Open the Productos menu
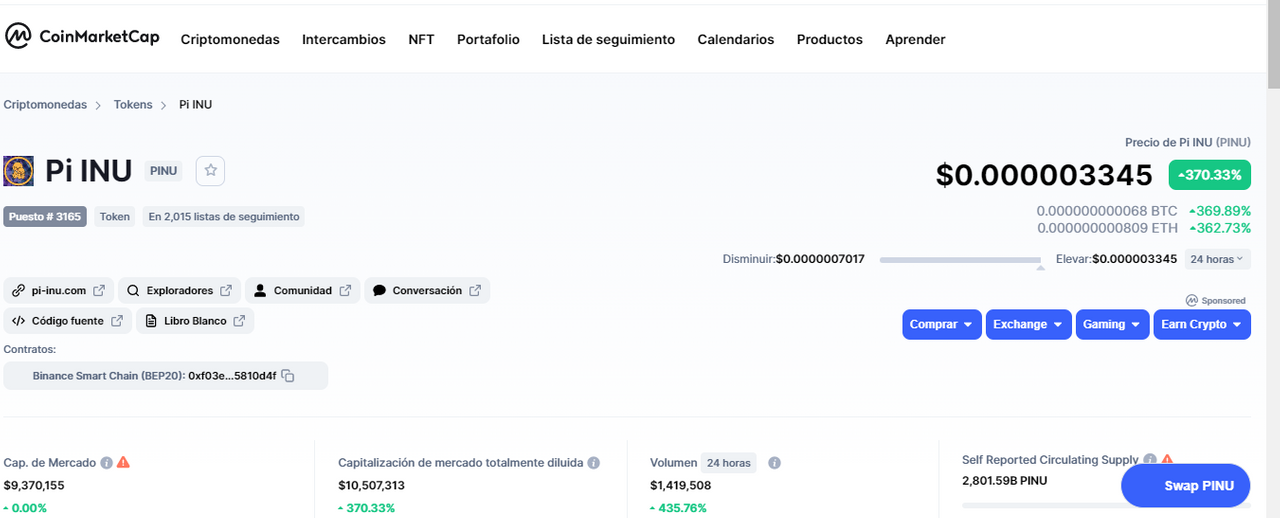 point(829,40)
